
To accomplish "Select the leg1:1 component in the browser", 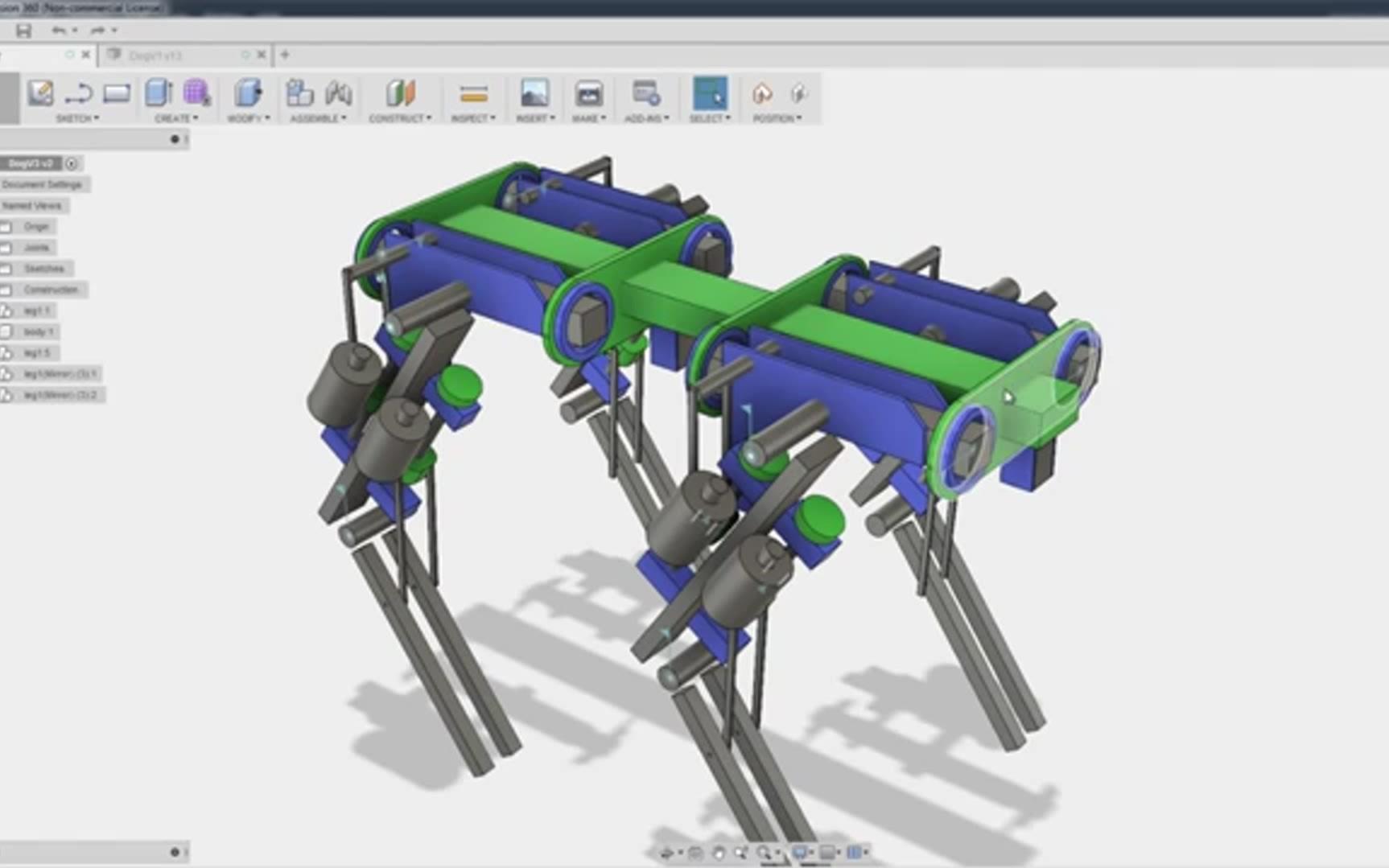I will click(x=37, y=311).
